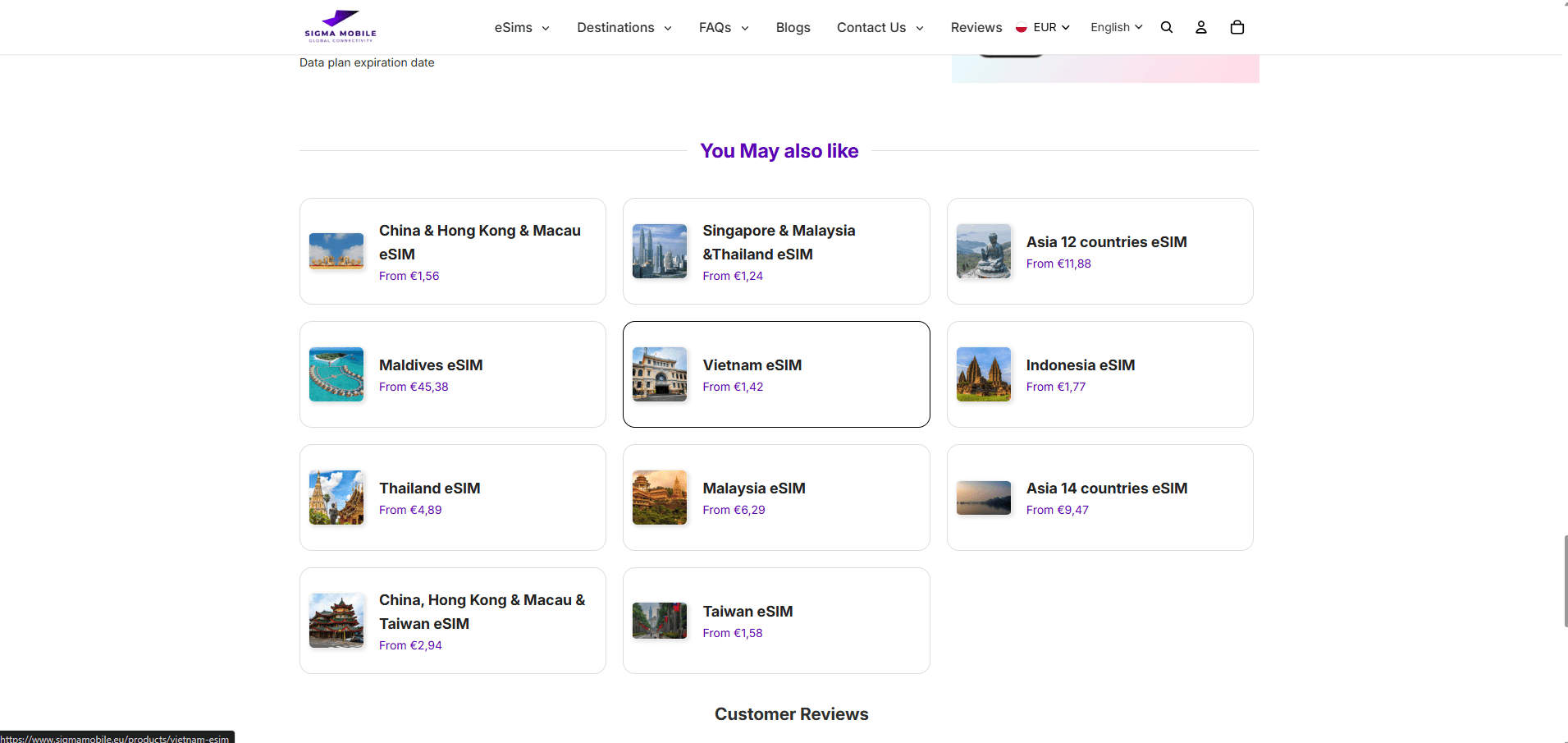1568x743 pixels.
Task: Expand the eSims dropdown menu
Action: 522,27
